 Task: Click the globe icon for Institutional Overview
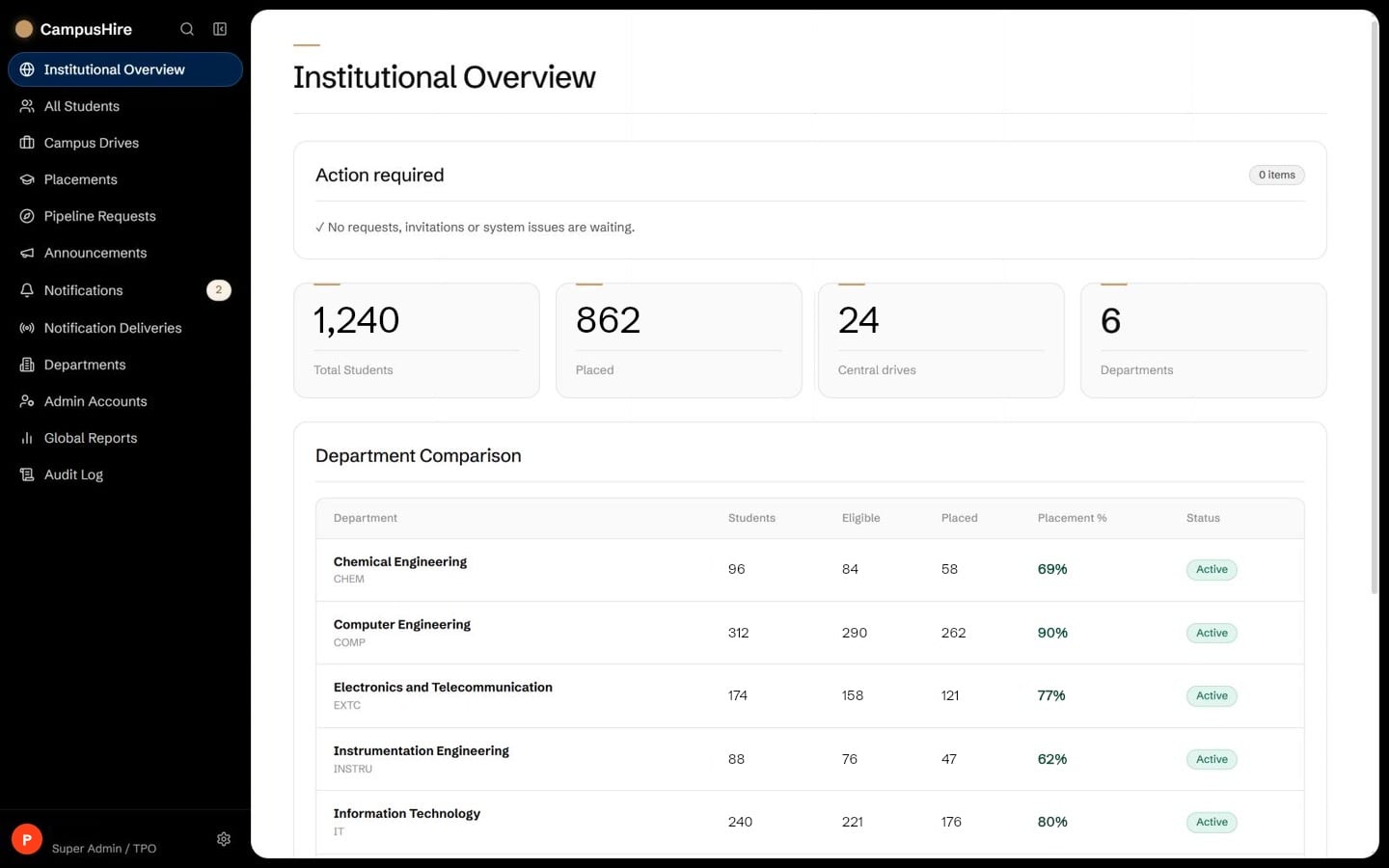tap(27, 69)
